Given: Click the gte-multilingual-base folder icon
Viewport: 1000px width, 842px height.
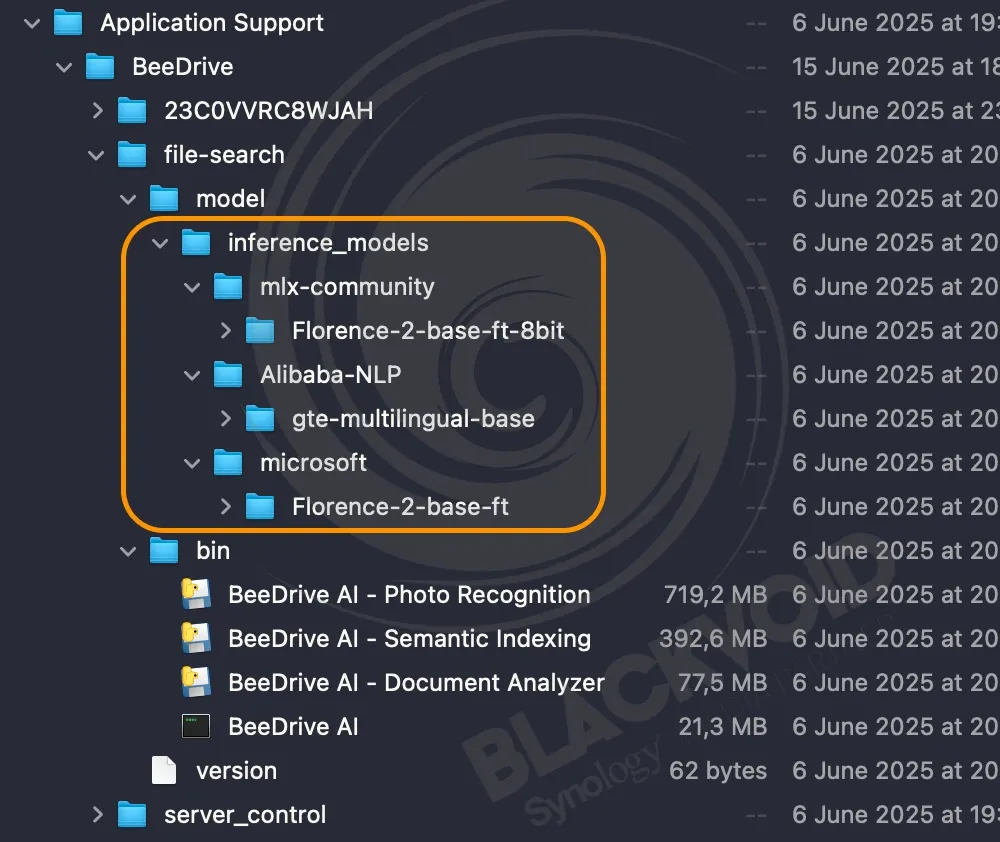Looking at the screenshot, I should [x=260, y=419].
